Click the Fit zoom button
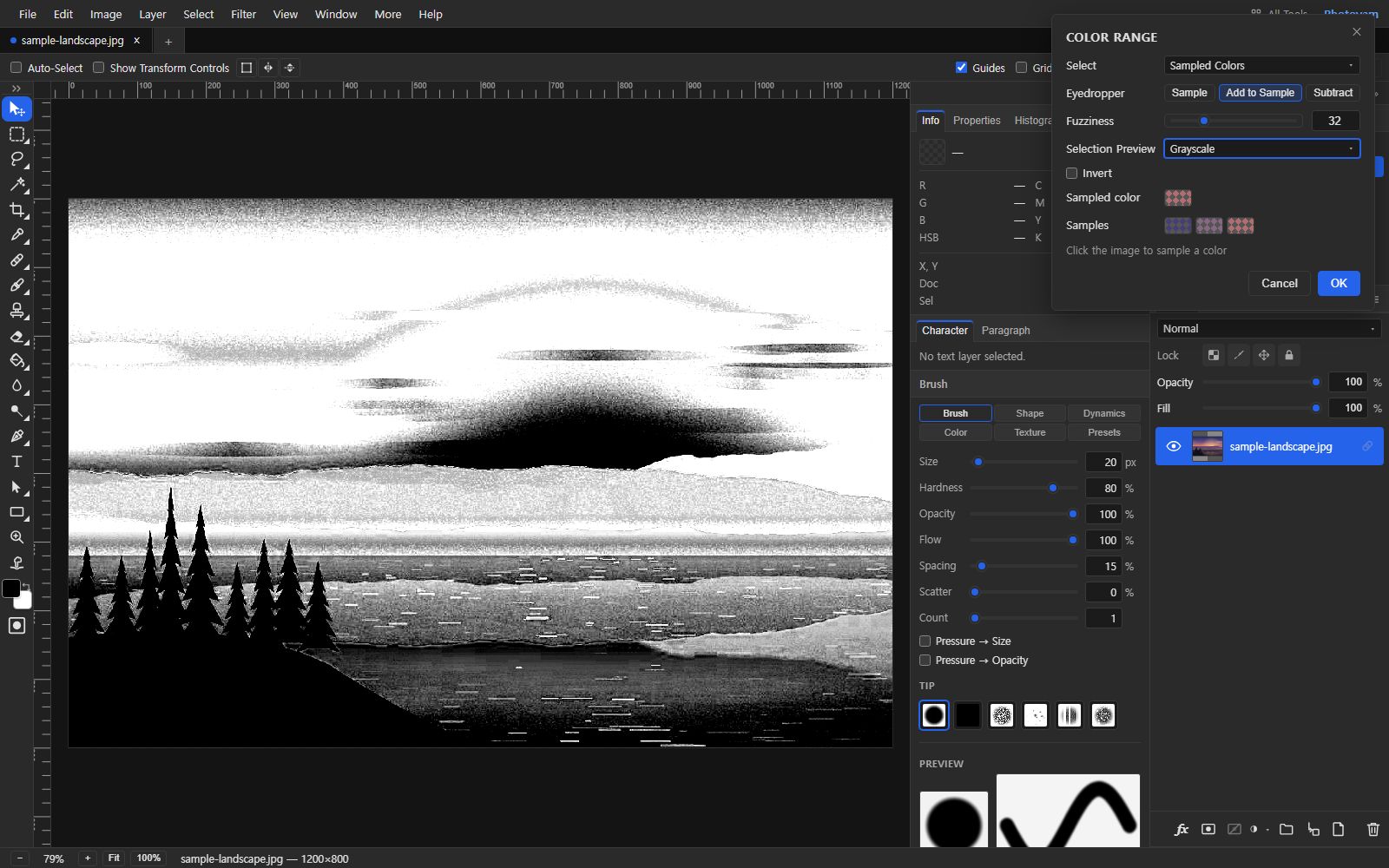 tap(114, 858)
